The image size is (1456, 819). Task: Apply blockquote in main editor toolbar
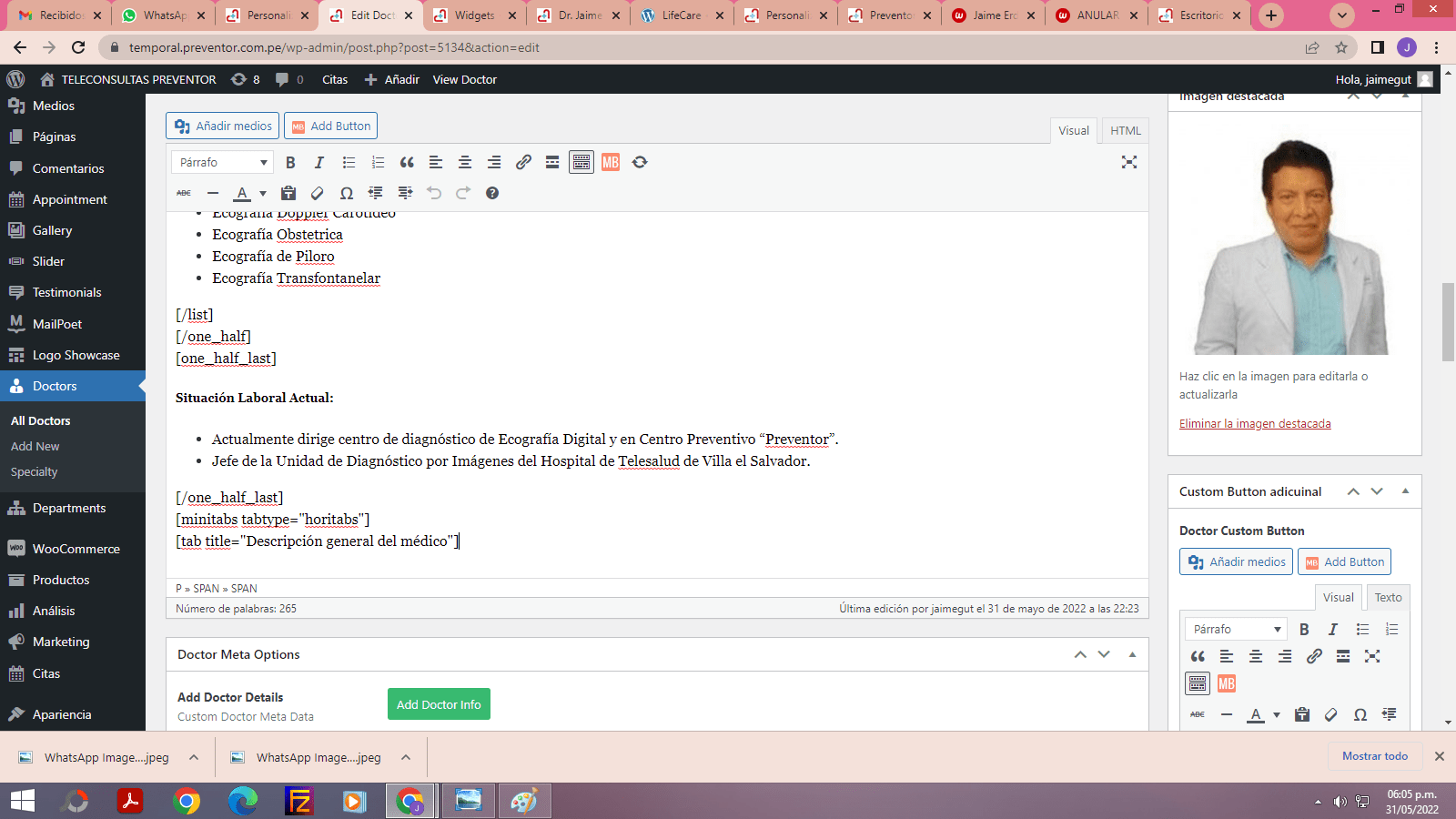click(x=407, y=162)
